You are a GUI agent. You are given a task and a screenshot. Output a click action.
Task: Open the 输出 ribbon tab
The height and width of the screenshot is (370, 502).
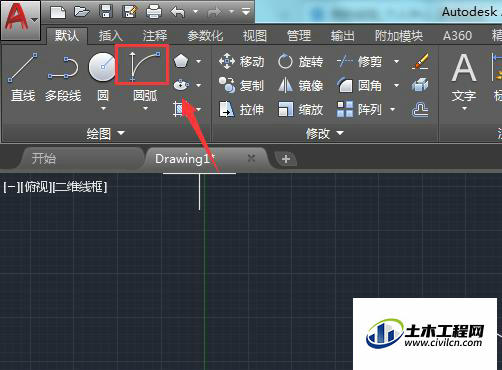(x=343, y=36)
